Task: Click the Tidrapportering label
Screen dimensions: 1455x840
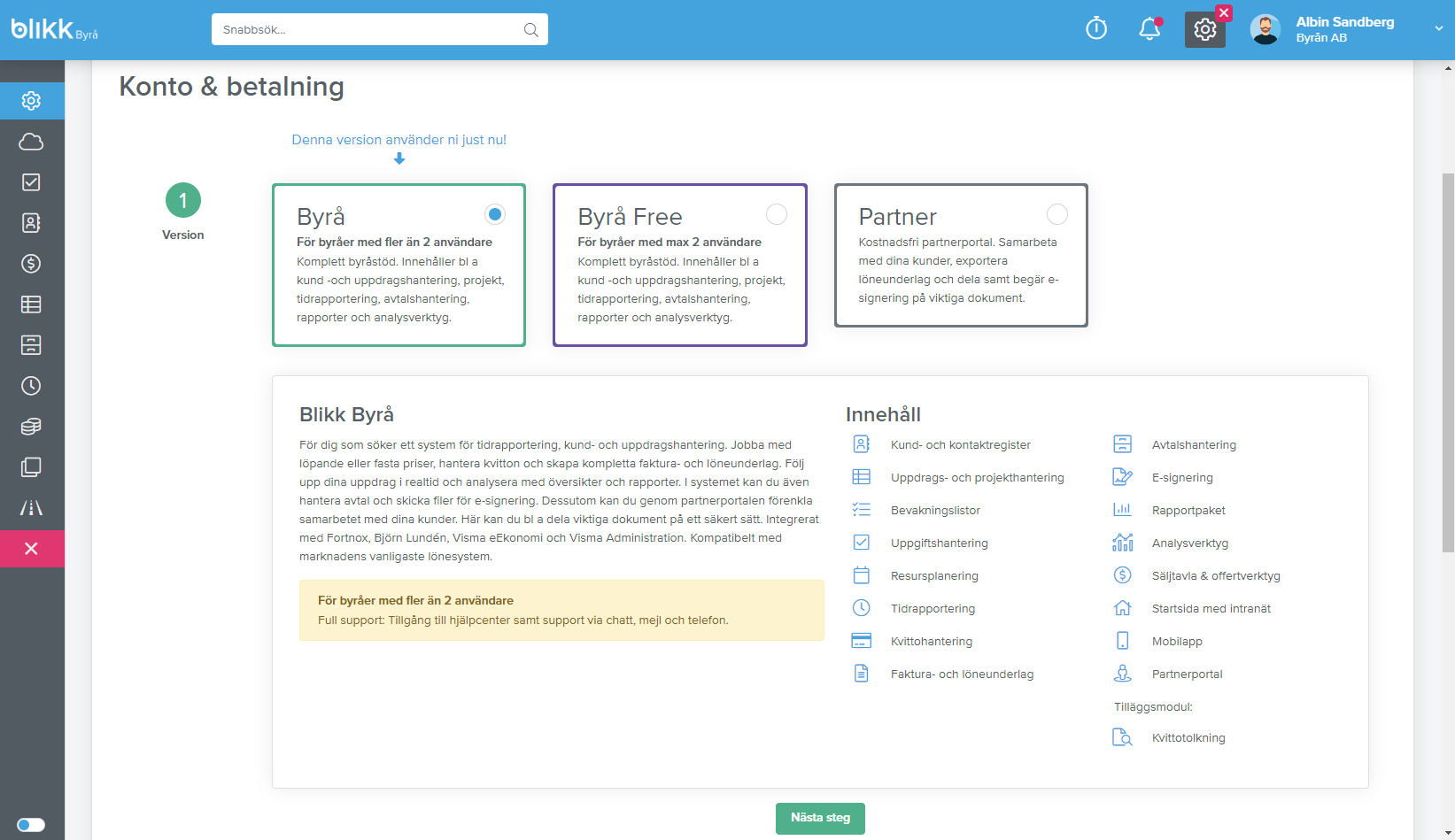Action: pos(933,609)
